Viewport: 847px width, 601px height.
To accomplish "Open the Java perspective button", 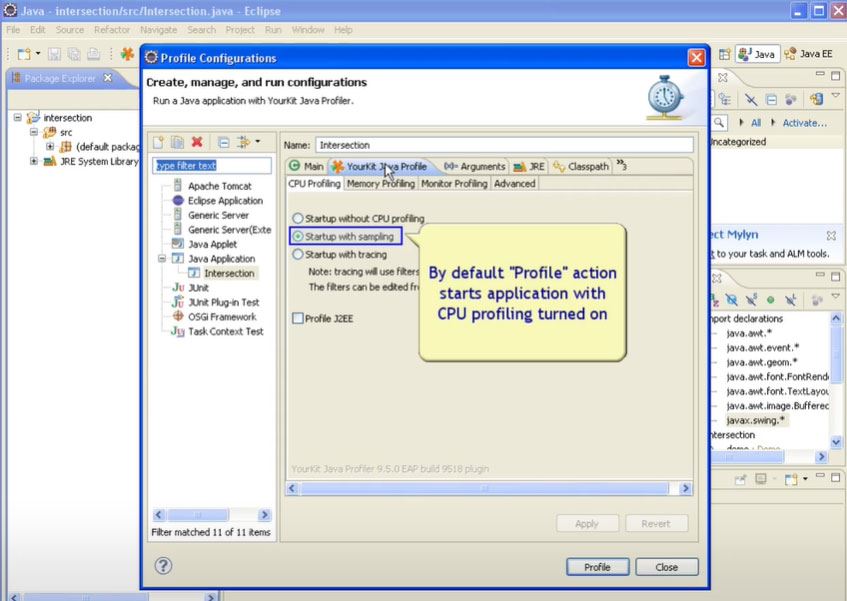I will pos(758,54).
